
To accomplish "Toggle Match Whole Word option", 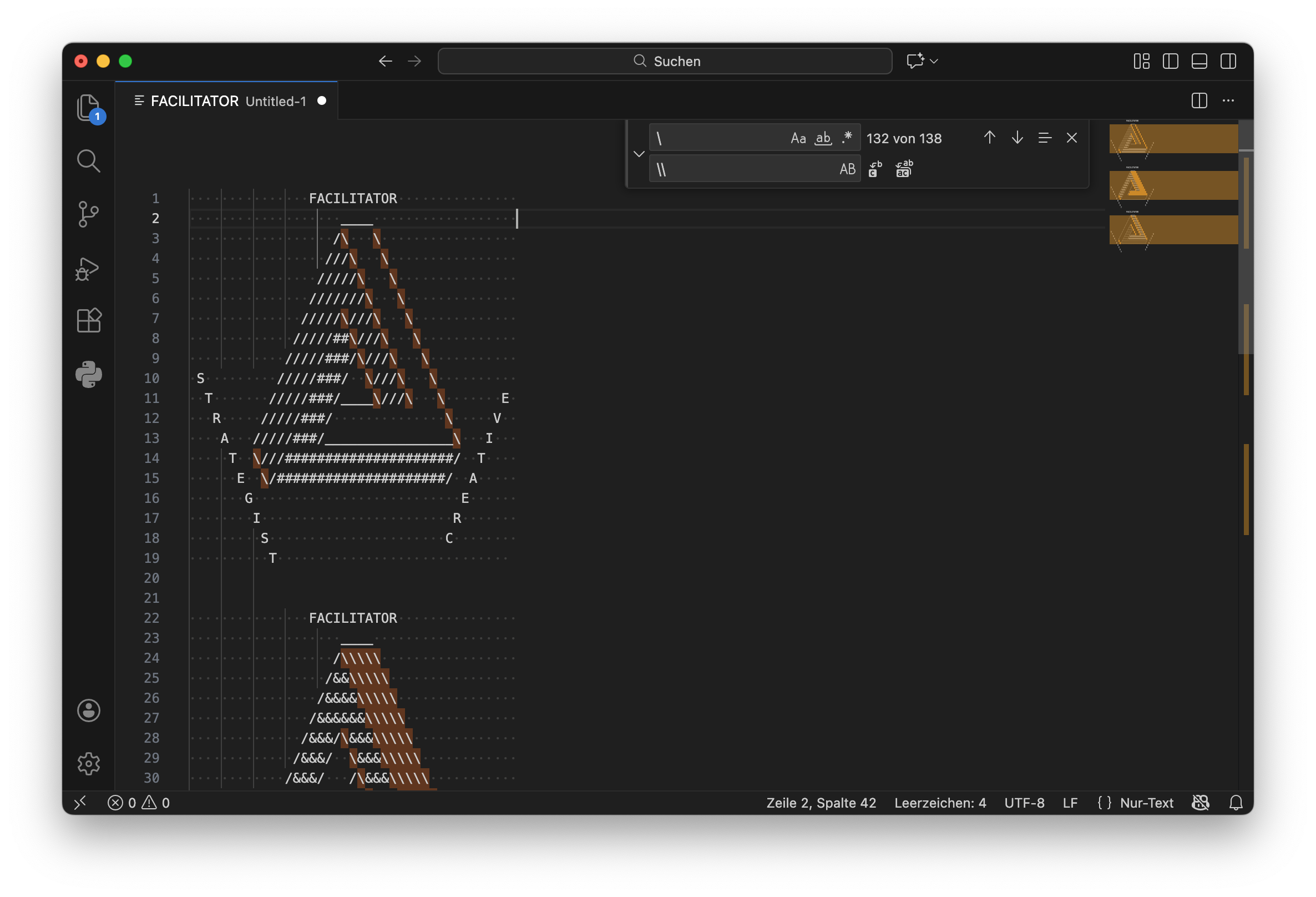I will pyautogui.click(x=823, y=138).
